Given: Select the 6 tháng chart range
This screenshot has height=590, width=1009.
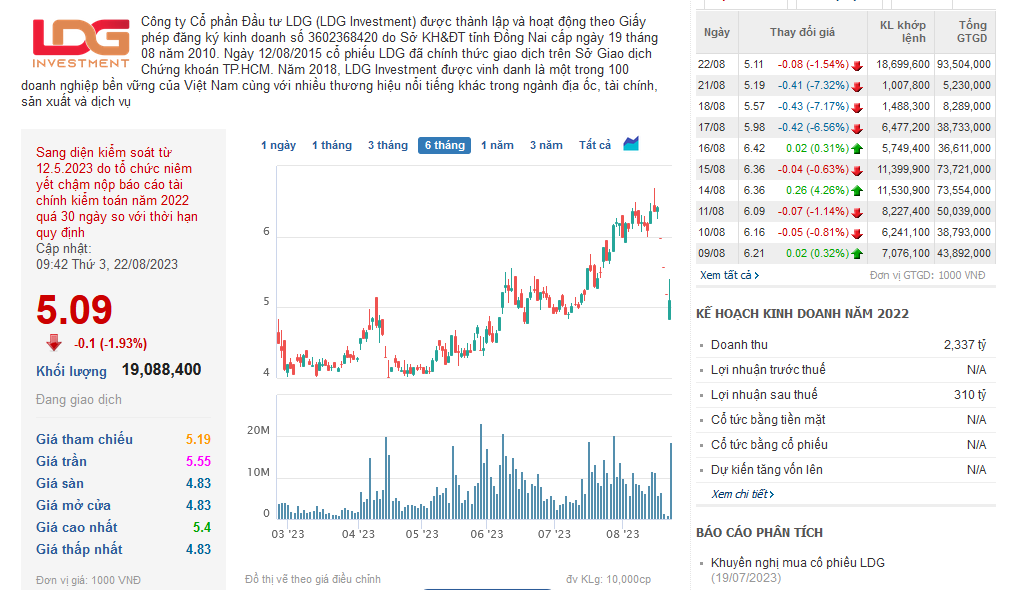Looking at the screenshot, I should tap(444, 145).
